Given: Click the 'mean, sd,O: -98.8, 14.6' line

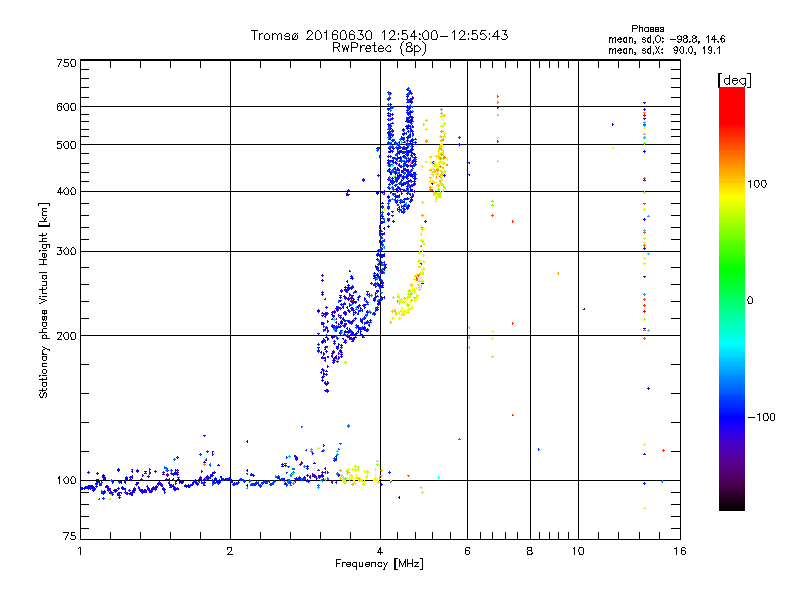Looking at the screenshot, I should (x=666, y=40).
